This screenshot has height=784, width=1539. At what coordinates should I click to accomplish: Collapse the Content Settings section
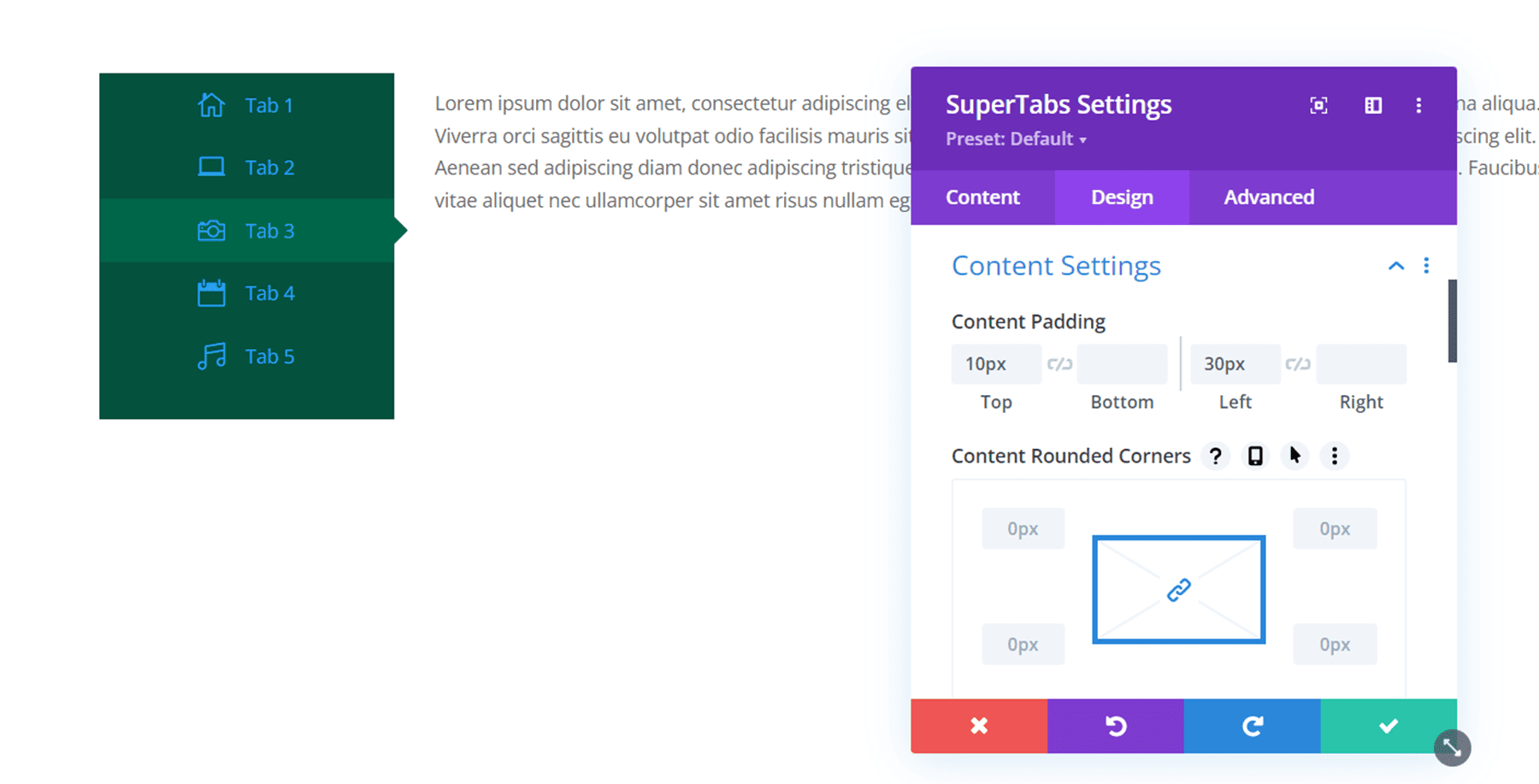(1395, 266)
